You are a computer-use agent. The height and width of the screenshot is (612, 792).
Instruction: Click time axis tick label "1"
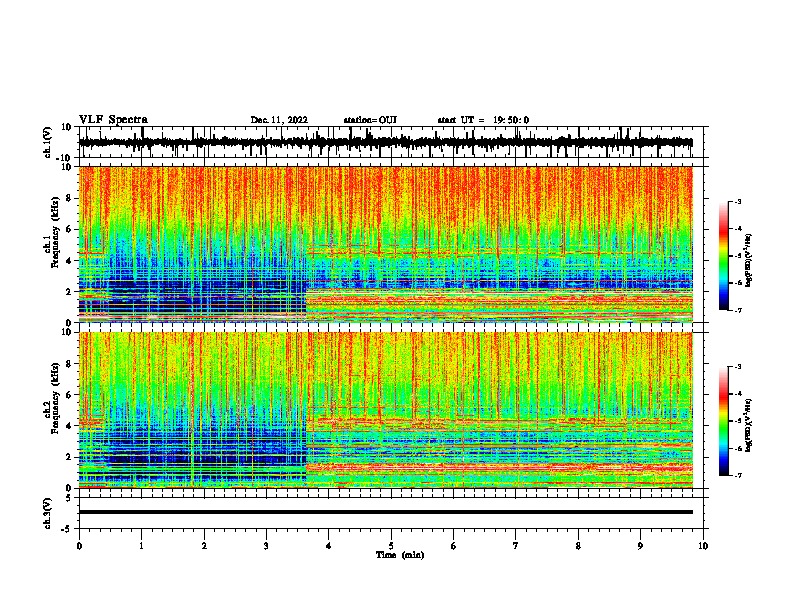pyautogui.click(x=141, y=546)
